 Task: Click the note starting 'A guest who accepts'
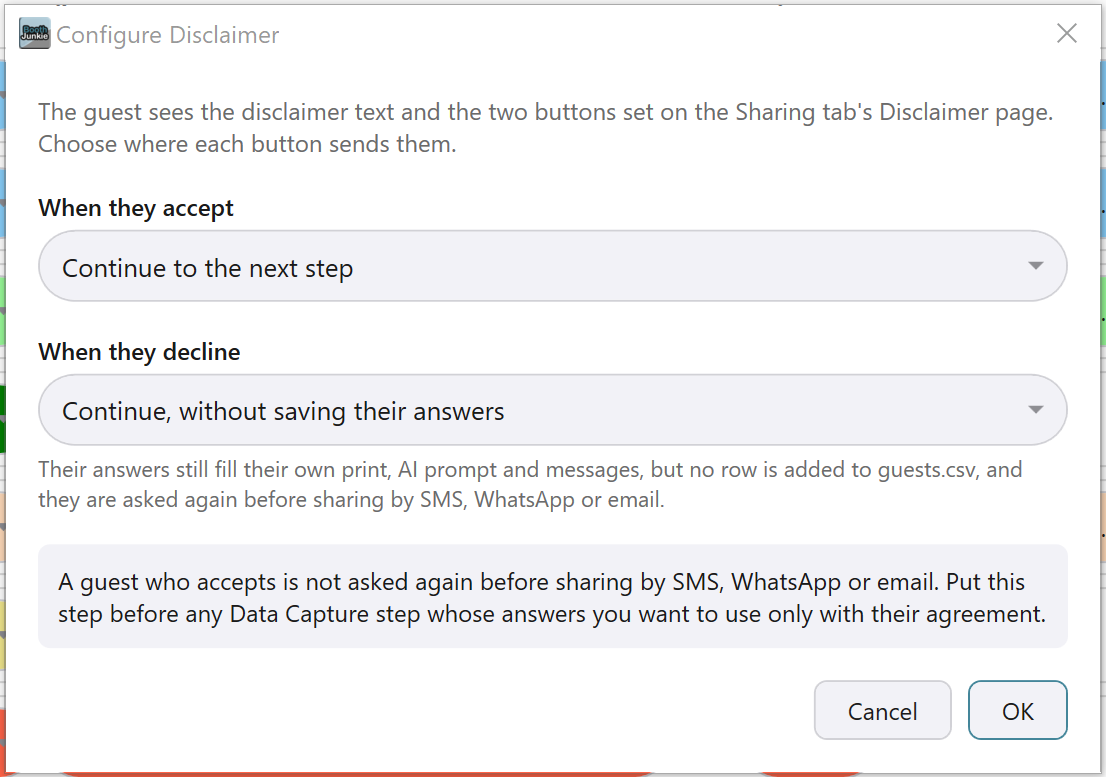tap(552, 597)
